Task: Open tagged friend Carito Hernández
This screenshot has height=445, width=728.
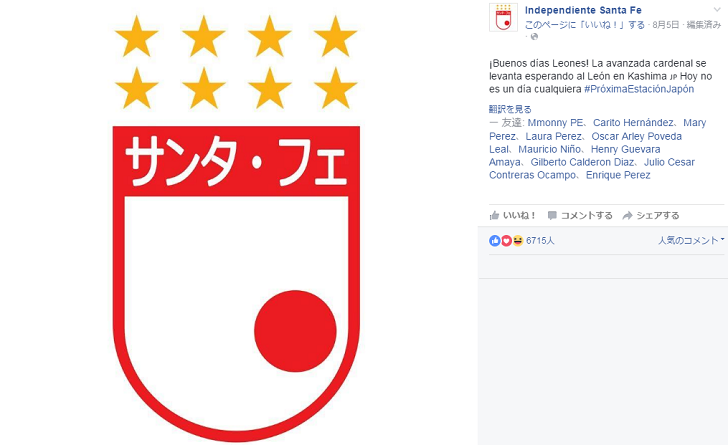Action: click(x=633, y=123)
